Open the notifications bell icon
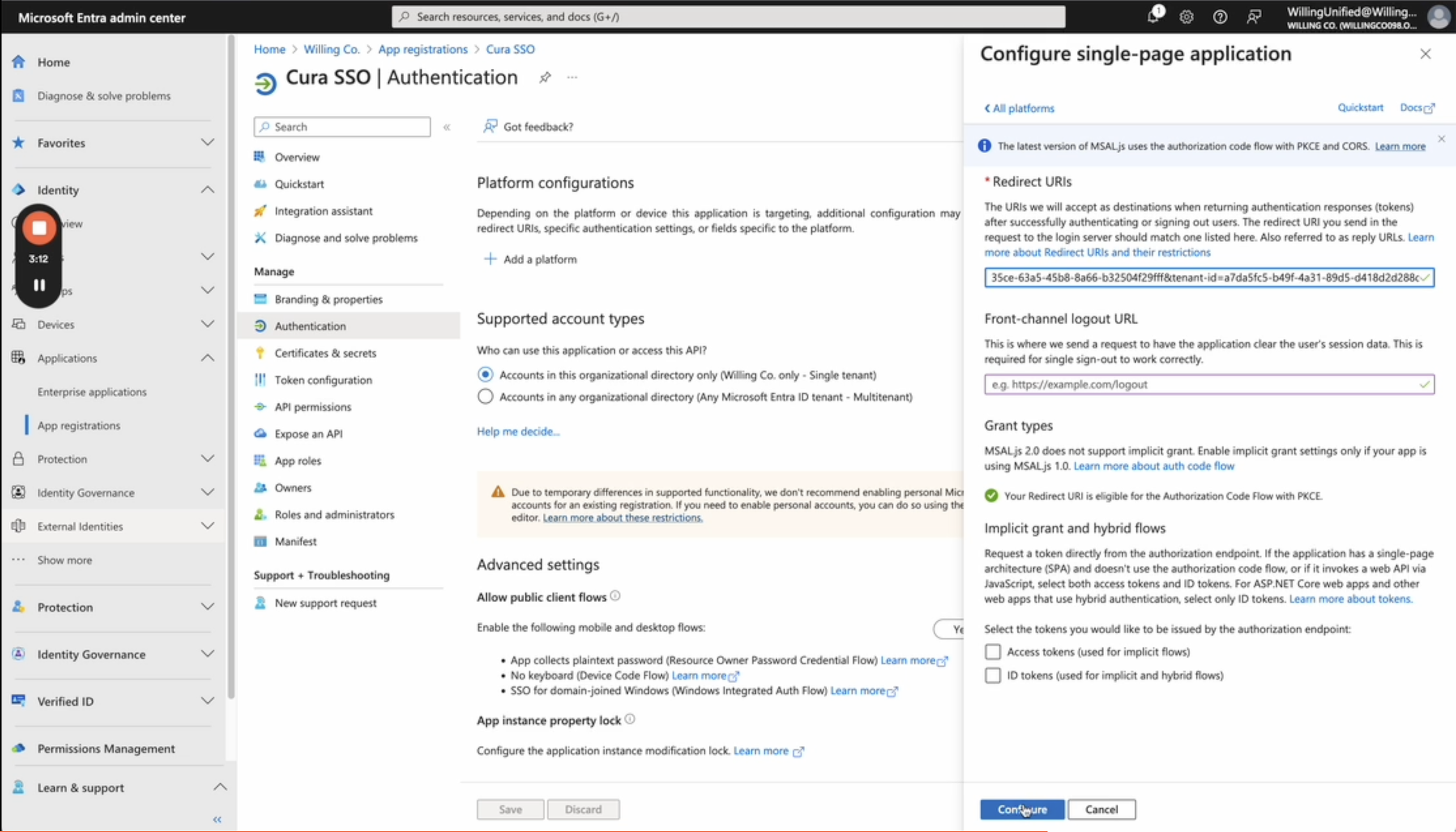Image resolution: width=1456 pixels, height=832 pixels. (1153, 16)
